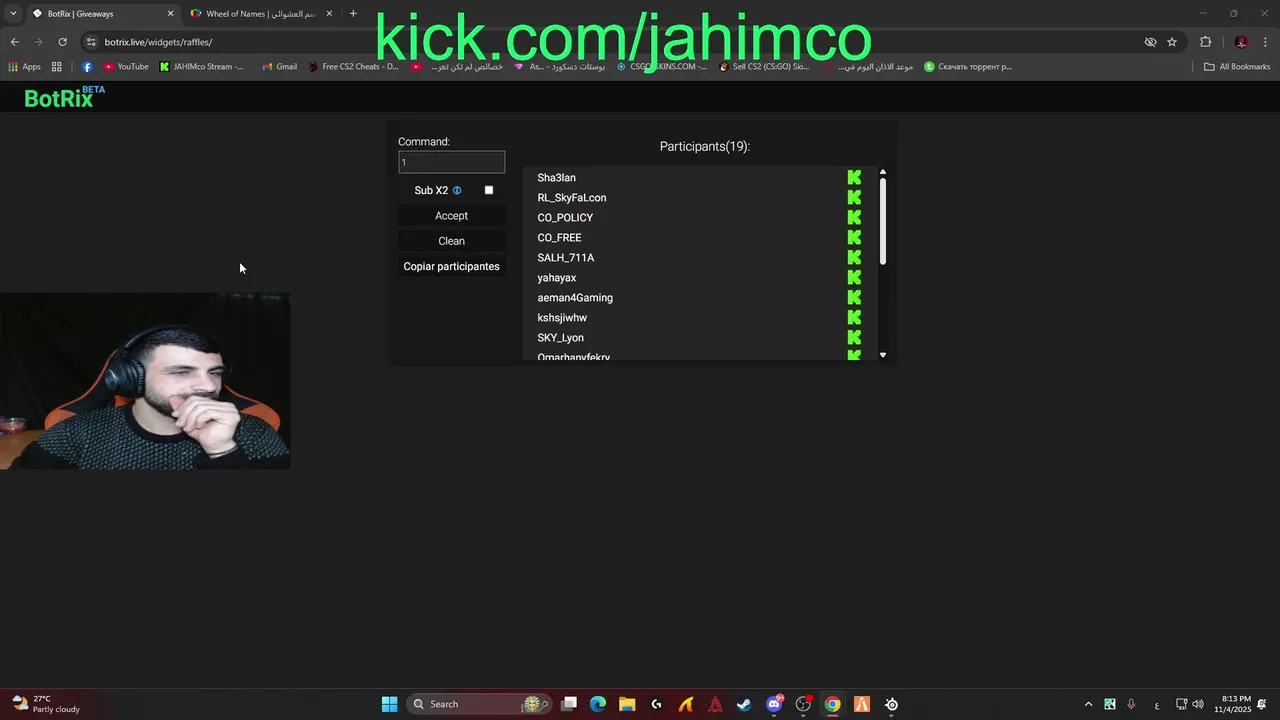Open Steam from taskbar
The height and width of the screenshot is (720, 1280).
coord(744,704)
